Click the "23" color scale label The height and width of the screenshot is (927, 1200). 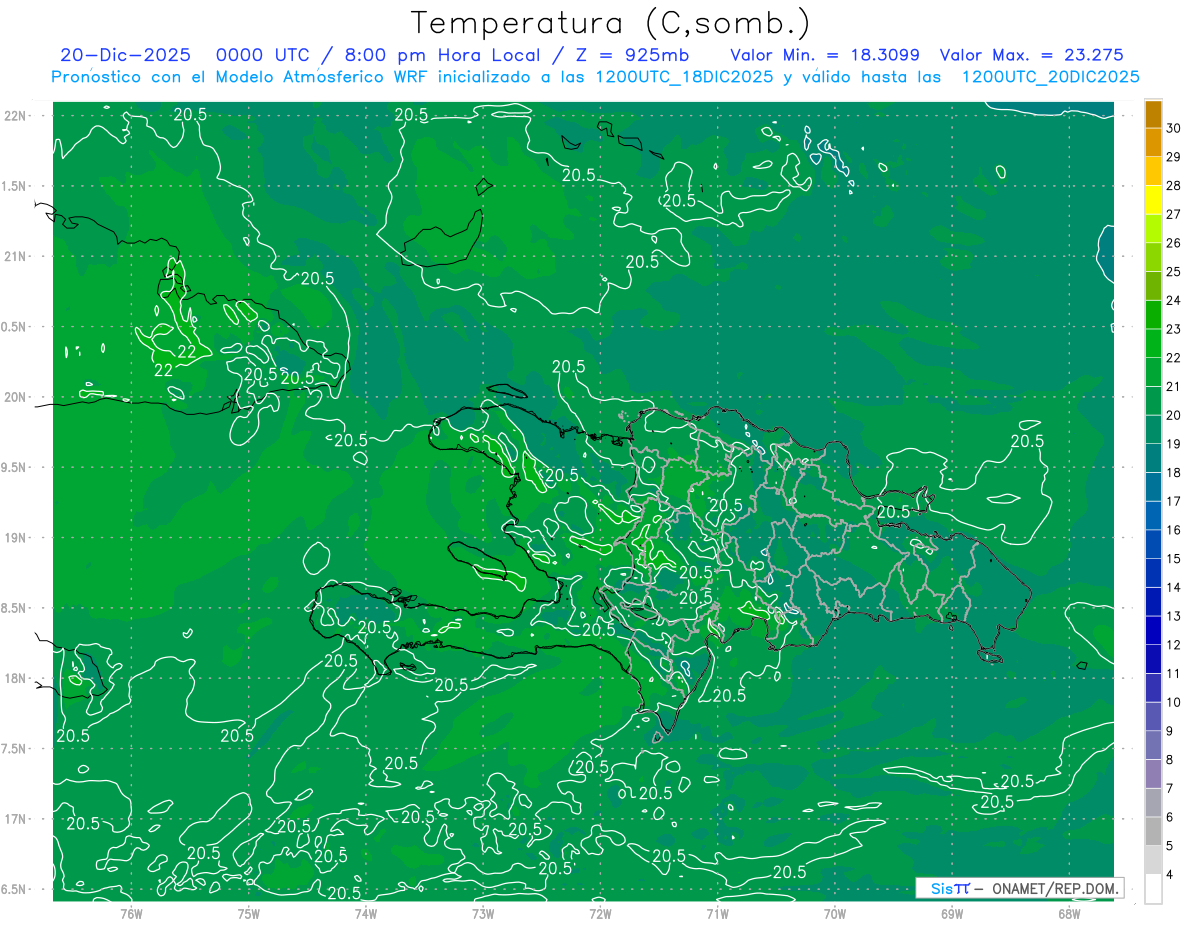pyautogui.click(x=1174, y=329)
